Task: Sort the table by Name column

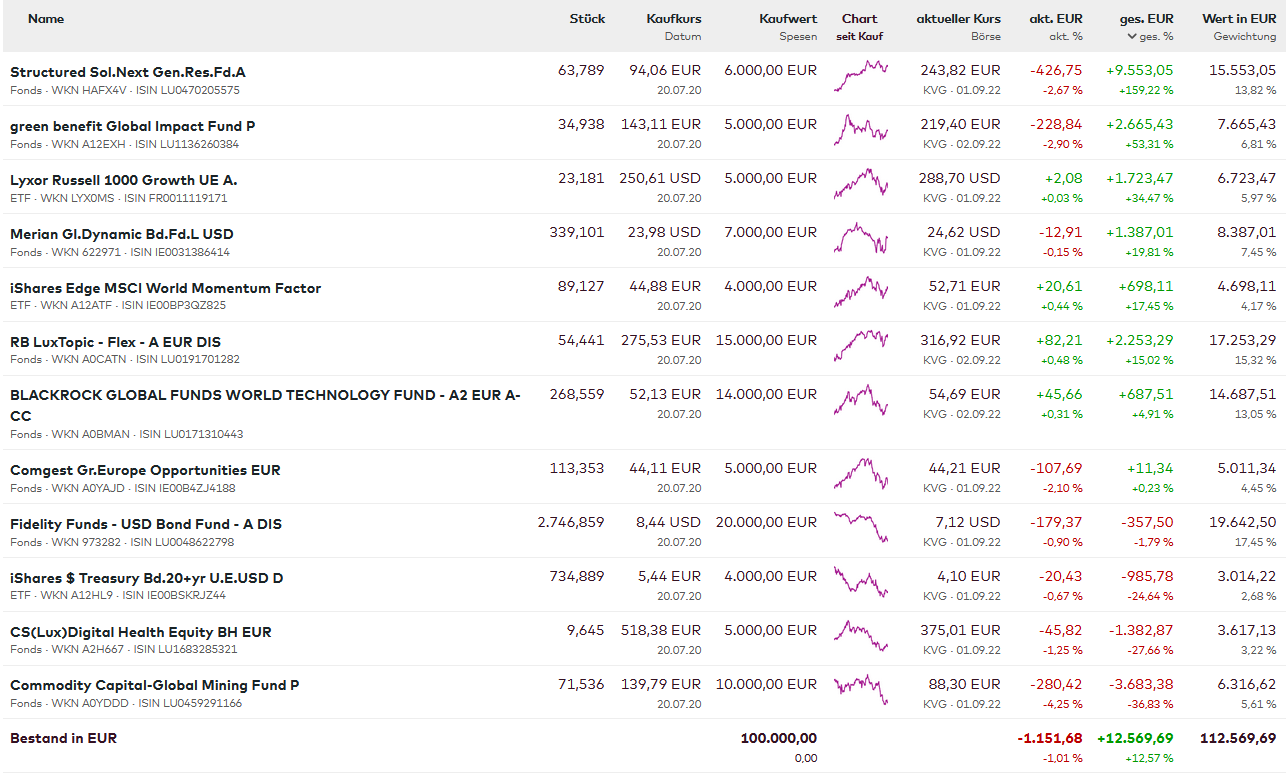Action: point(46,19)
